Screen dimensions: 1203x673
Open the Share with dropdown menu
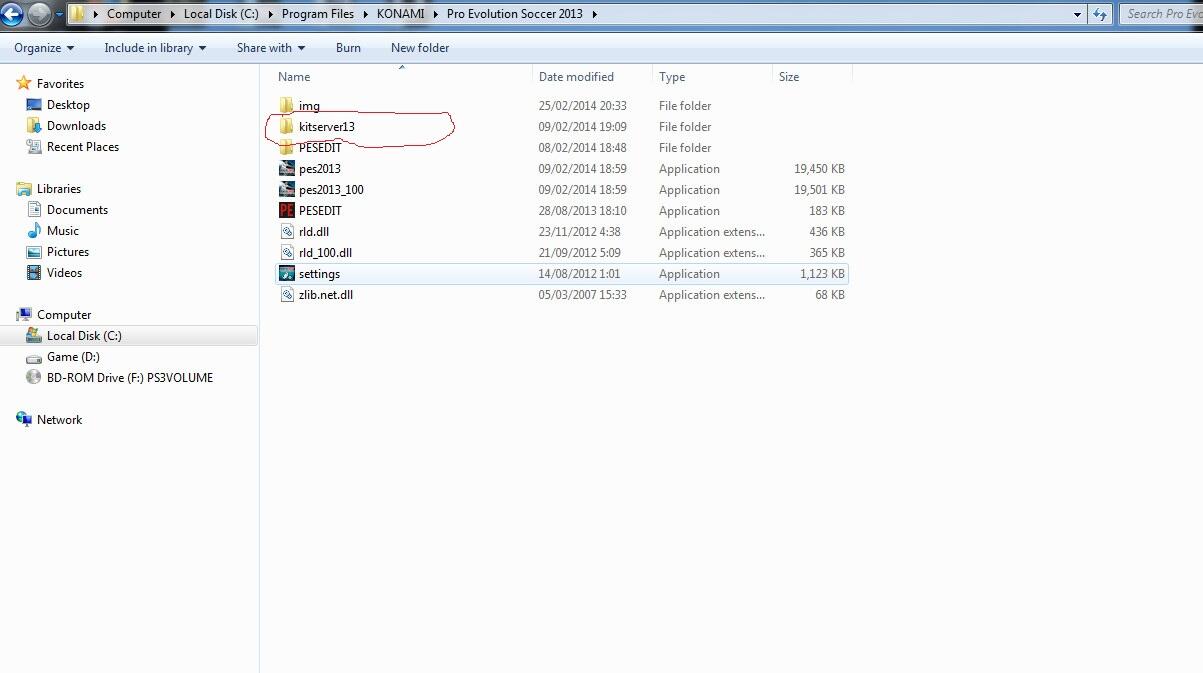271,47
